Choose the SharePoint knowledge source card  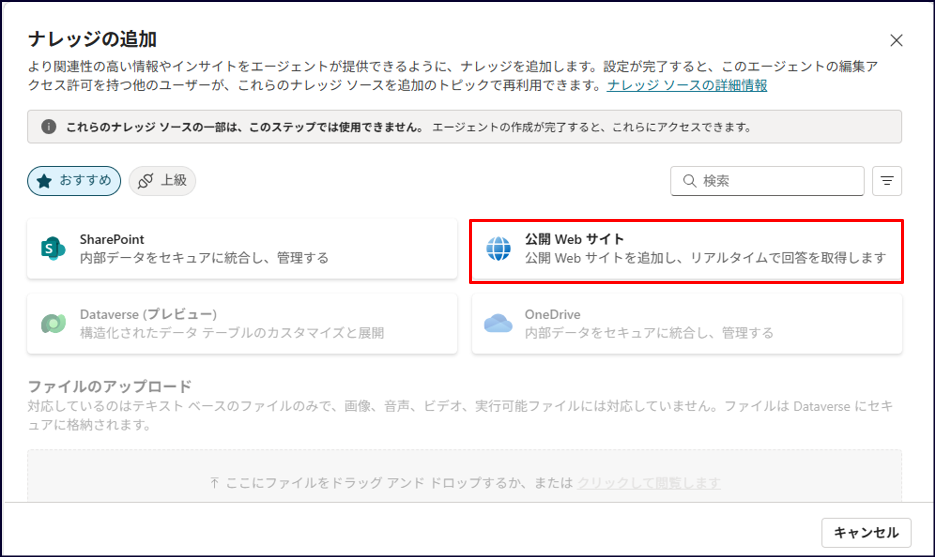point(242,249)
